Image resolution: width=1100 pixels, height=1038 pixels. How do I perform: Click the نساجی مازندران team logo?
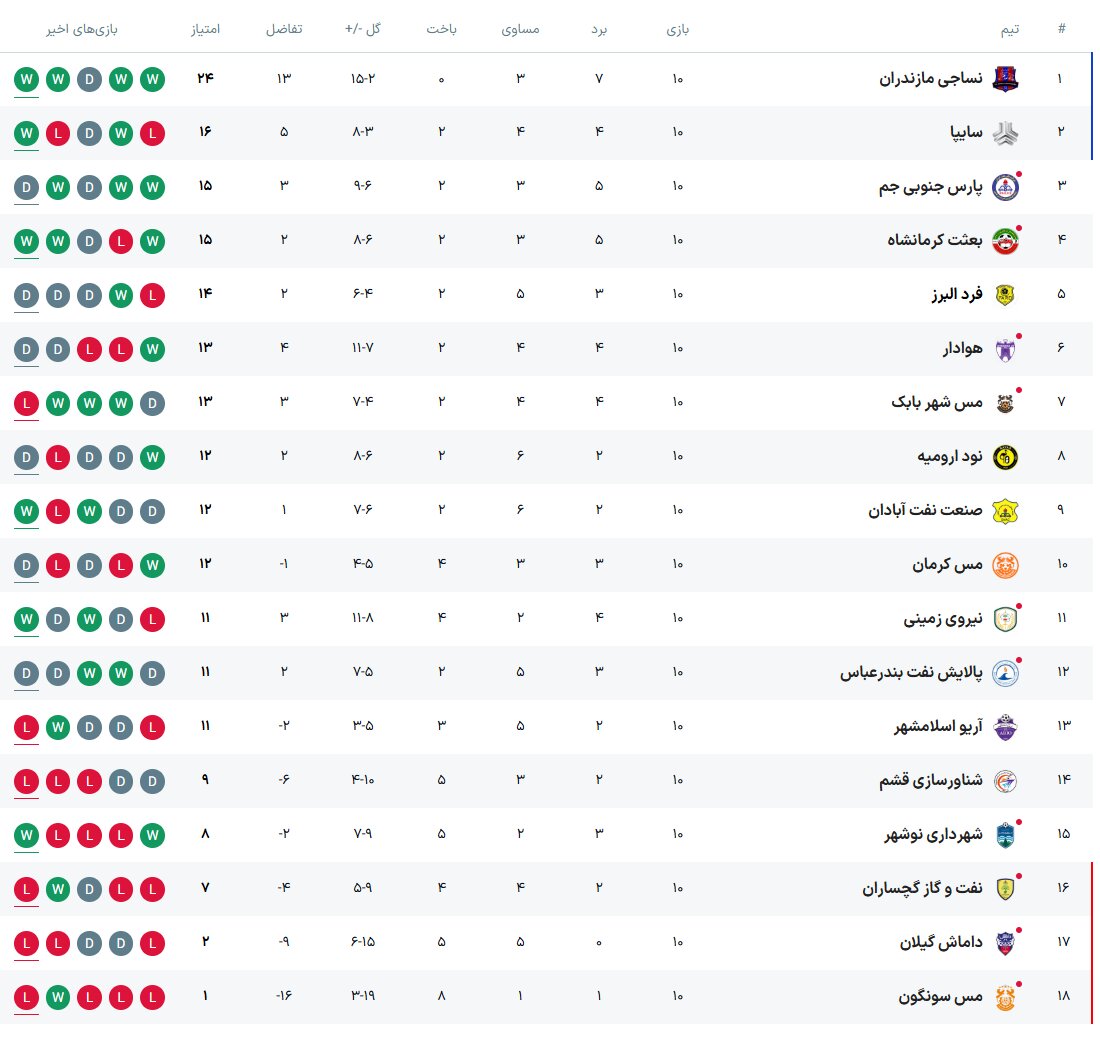pyautogui.click(x=1005, y=78)
